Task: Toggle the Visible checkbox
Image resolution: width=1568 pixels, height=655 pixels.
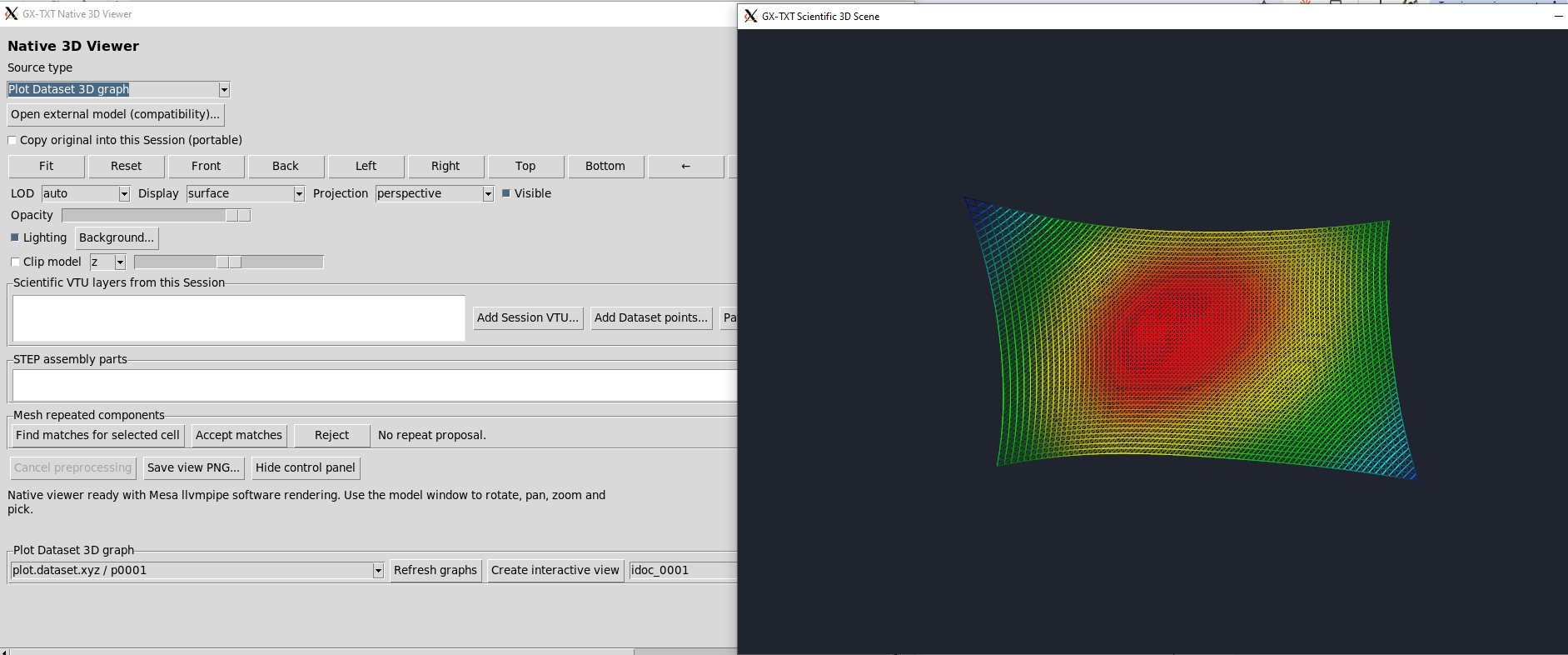Action: pos(505,193)
